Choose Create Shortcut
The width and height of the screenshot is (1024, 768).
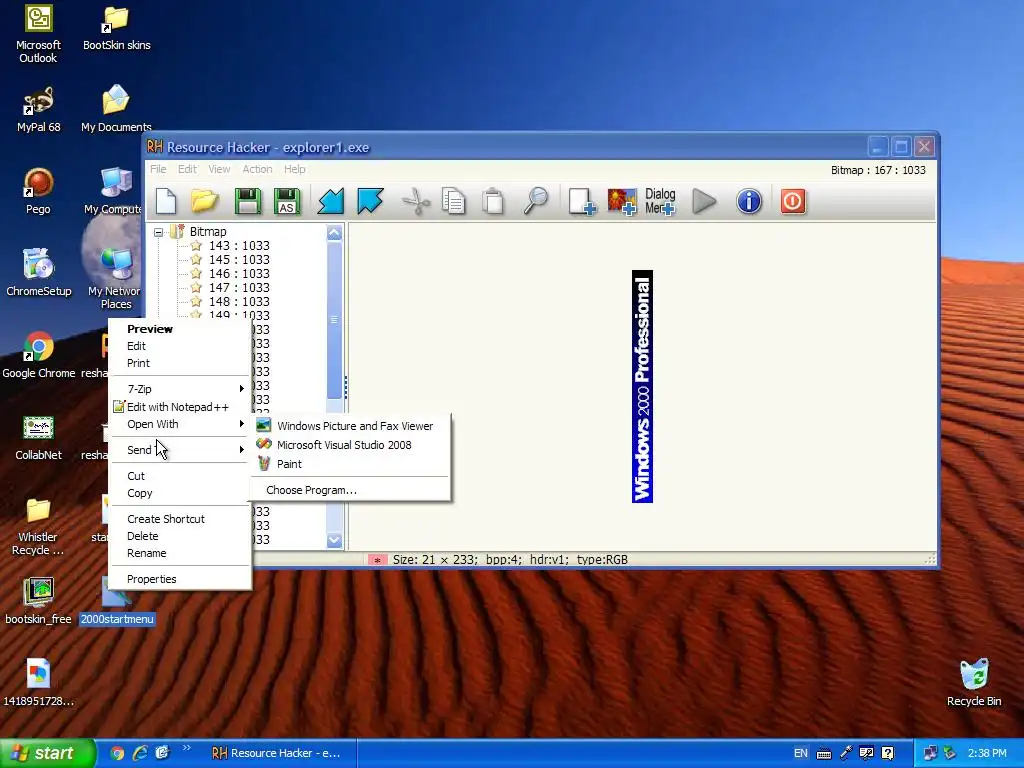180,519
